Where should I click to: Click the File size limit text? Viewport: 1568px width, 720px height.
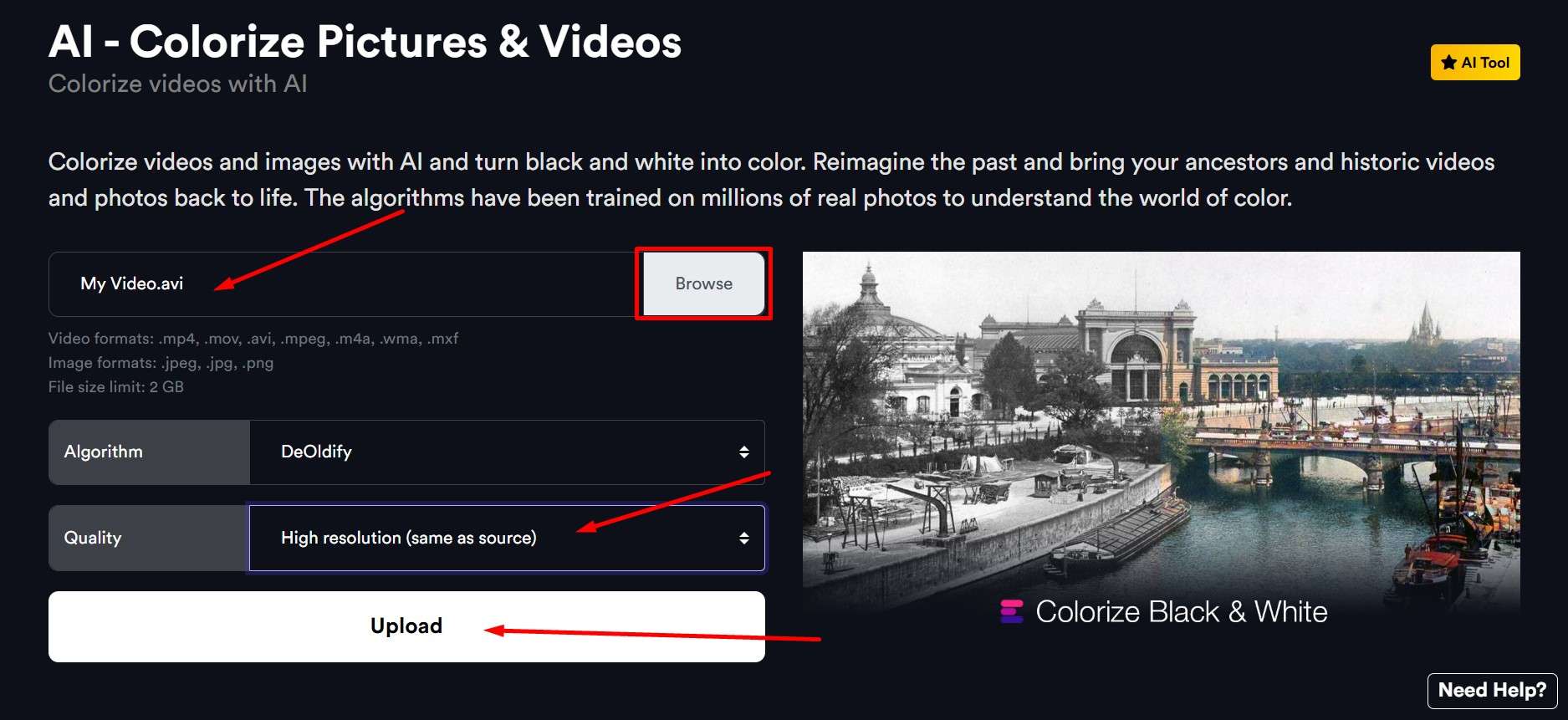(115, 387)
